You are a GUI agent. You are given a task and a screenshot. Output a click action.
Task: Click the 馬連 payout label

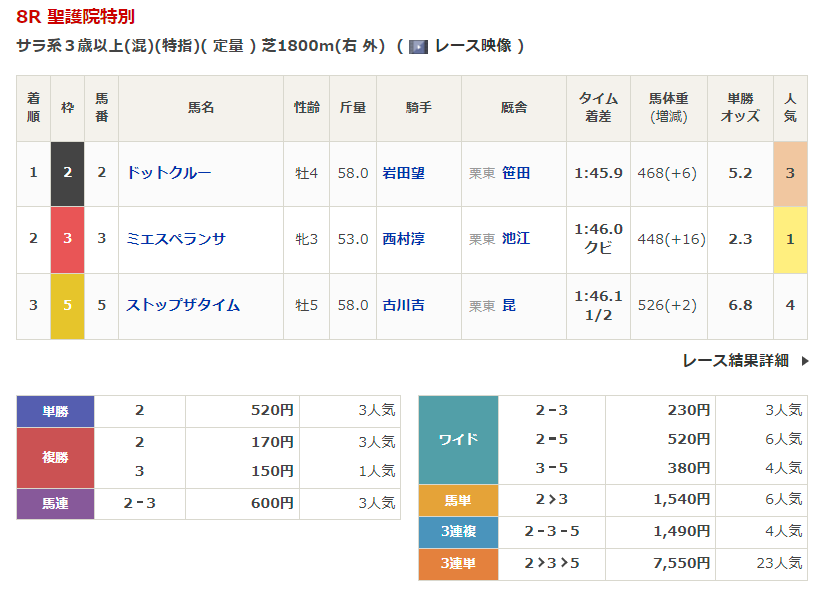tap(55, 504)
